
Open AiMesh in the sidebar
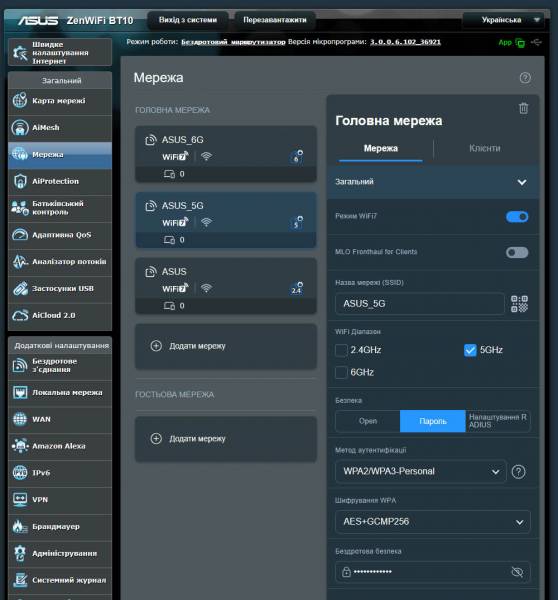click(x=60, y=128)
